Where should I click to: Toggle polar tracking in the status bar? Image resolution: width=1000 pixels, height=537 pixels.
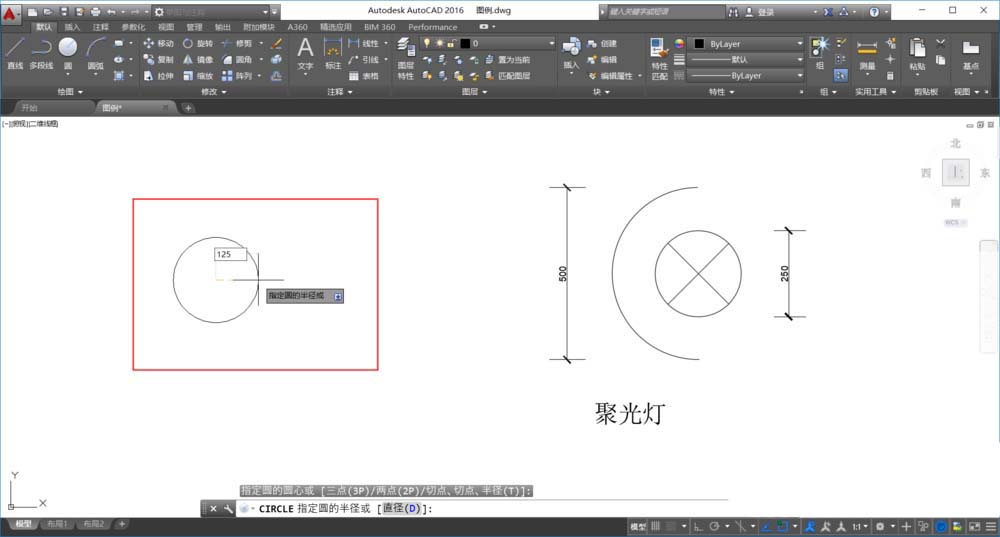click(713, 526)
